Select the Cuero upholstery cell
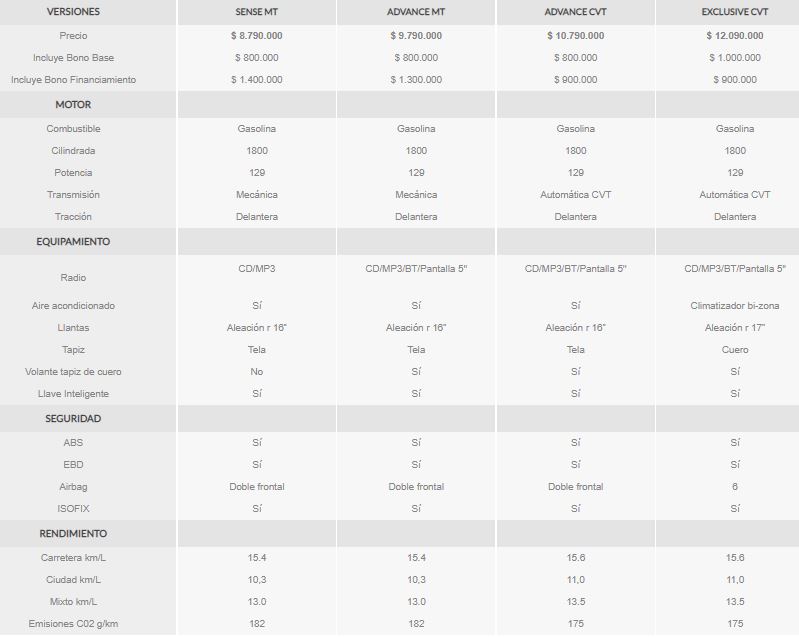This screenshot has width=799, height=637. tap(735, 350)
